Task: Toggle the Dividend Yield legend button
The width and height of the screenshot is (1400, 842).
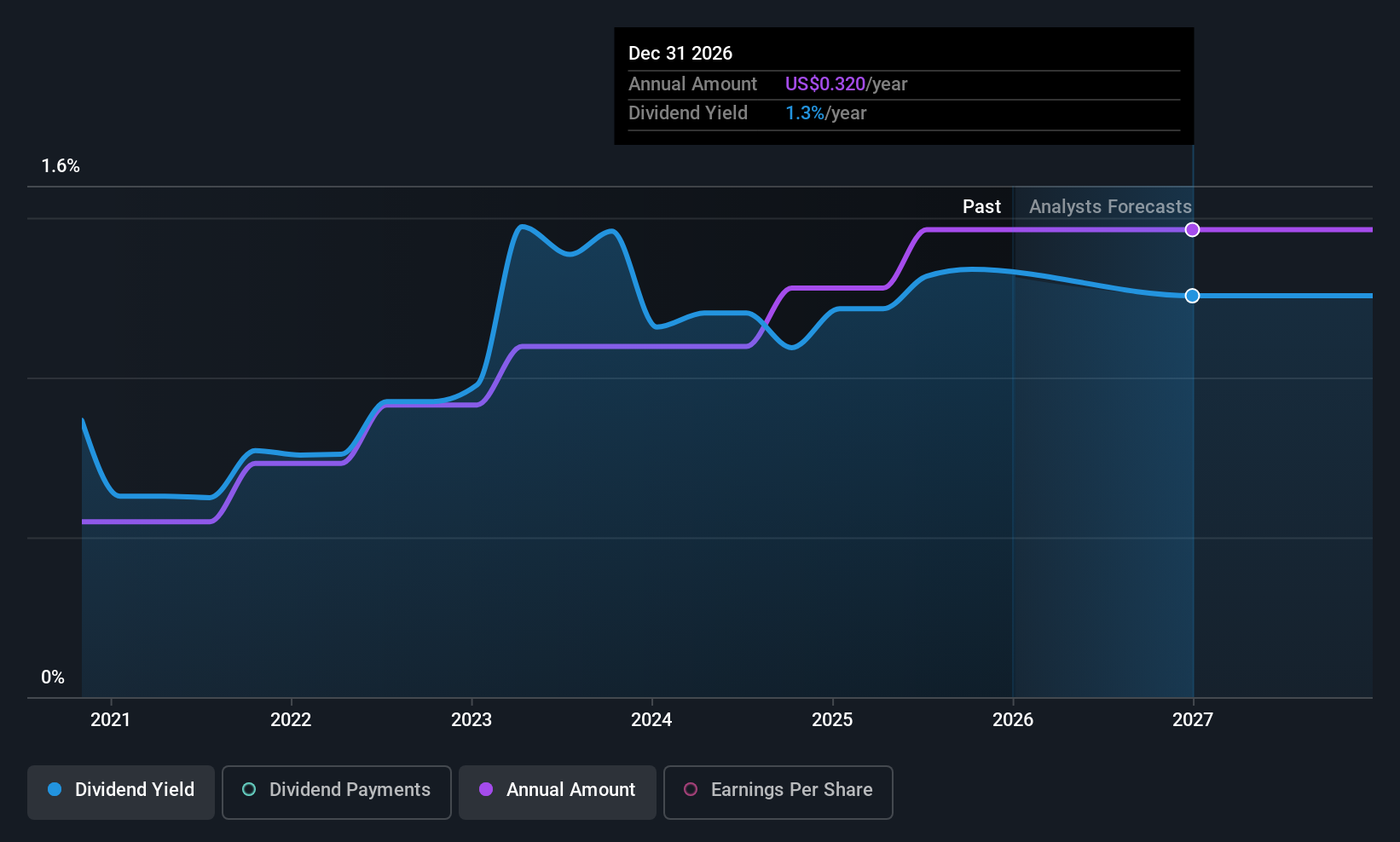Action: (121, 792)
